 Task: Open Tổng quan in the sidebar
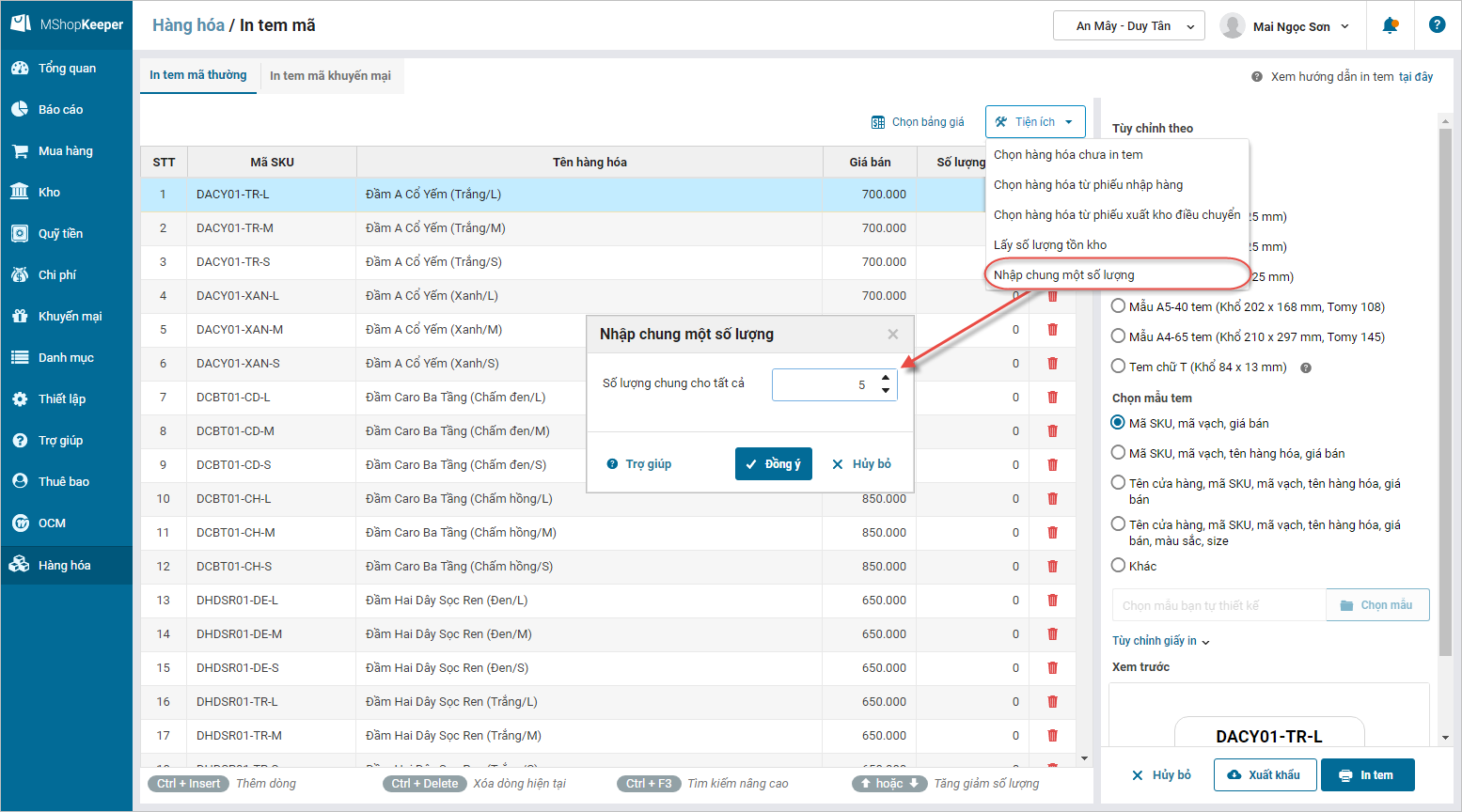click(66, 68)
